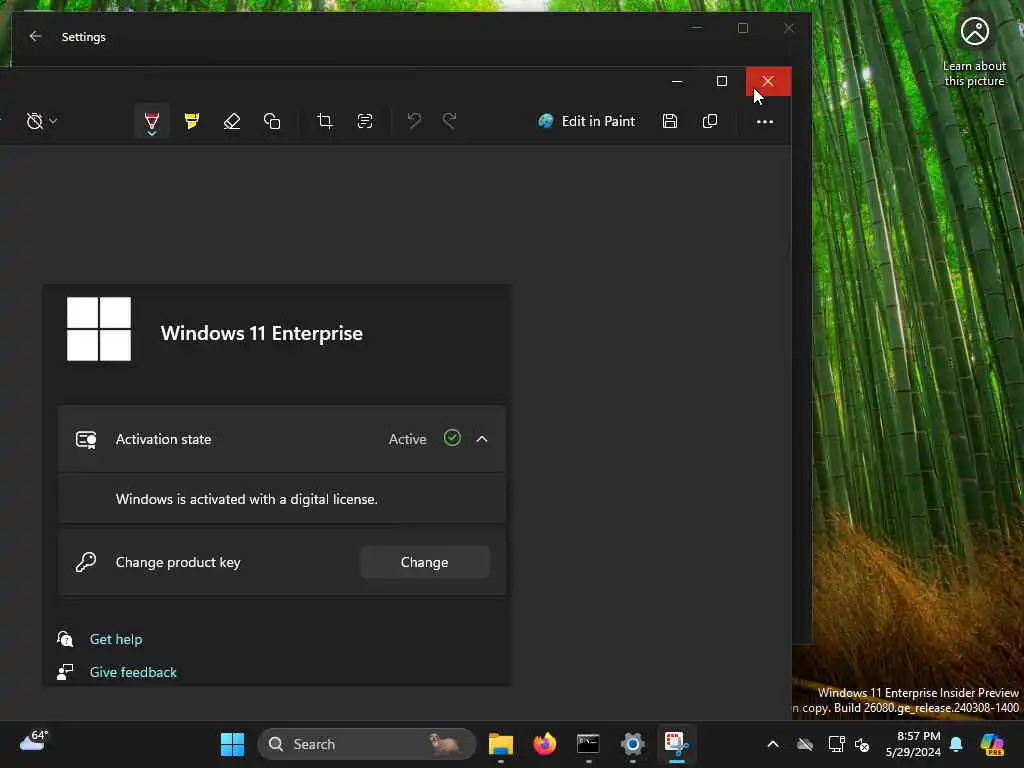Redo the last edit
The height and width of the screenshot is (768, 1024).
coord(449,121)
